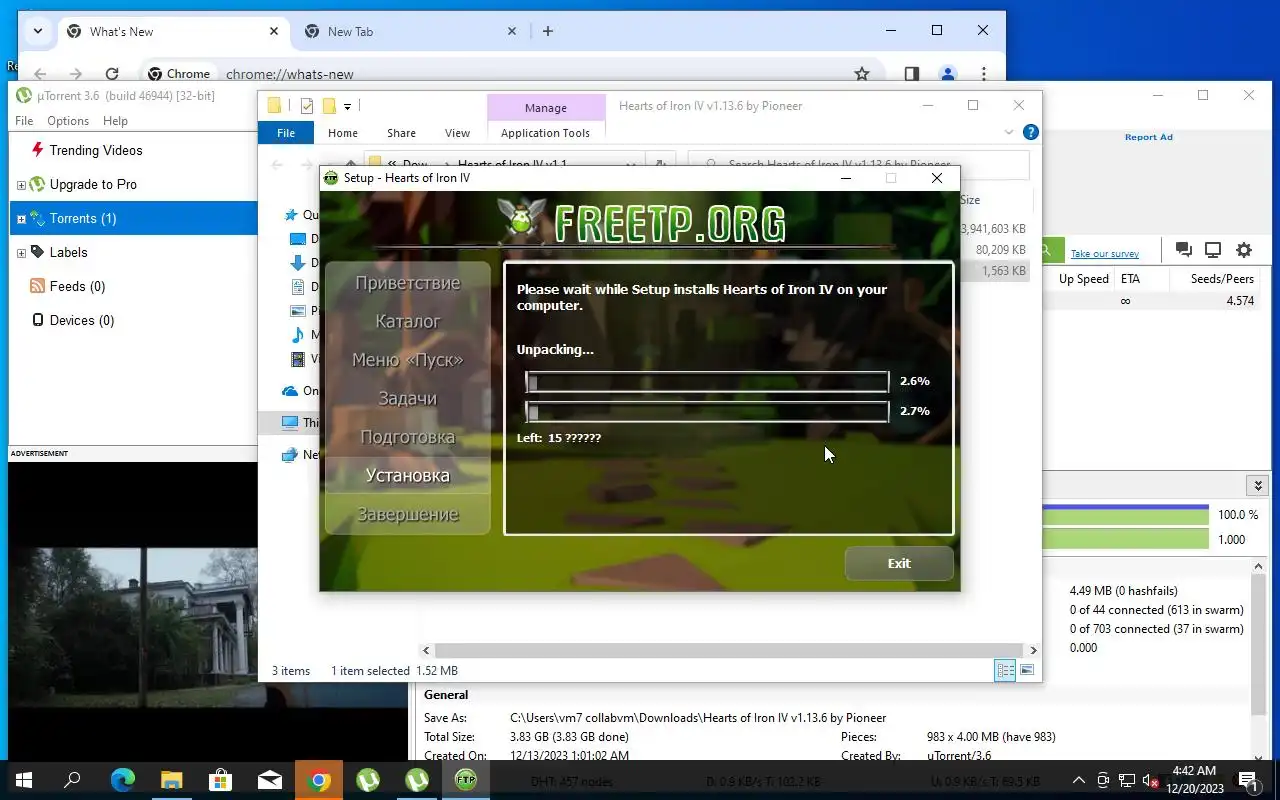Click the green uTorrent search button
The width and height of the screenshot is (1280, 800).
[1052, 250]
